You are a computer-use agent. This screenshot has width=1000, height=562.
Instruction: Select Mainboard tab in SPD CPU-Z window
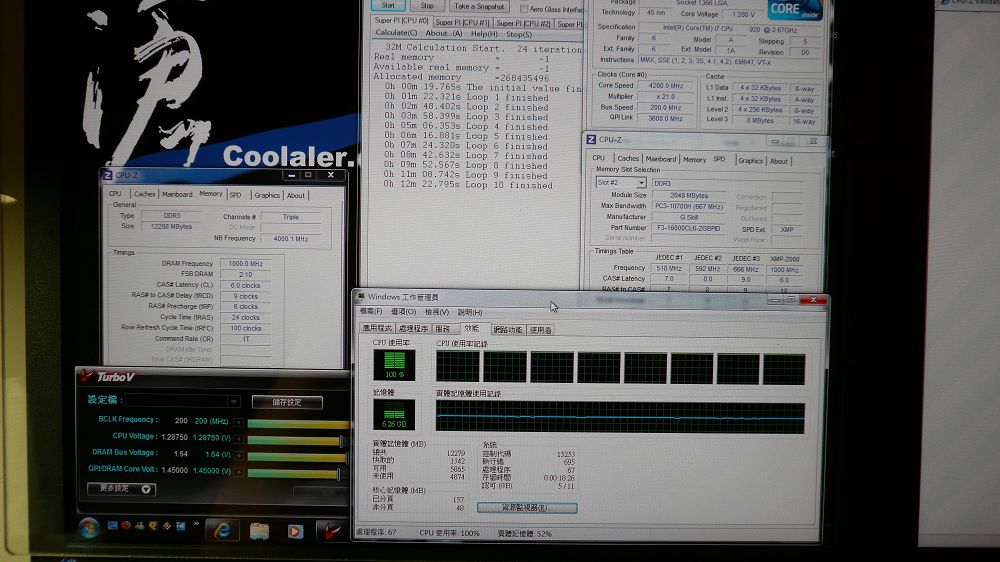tap(660, 159)
